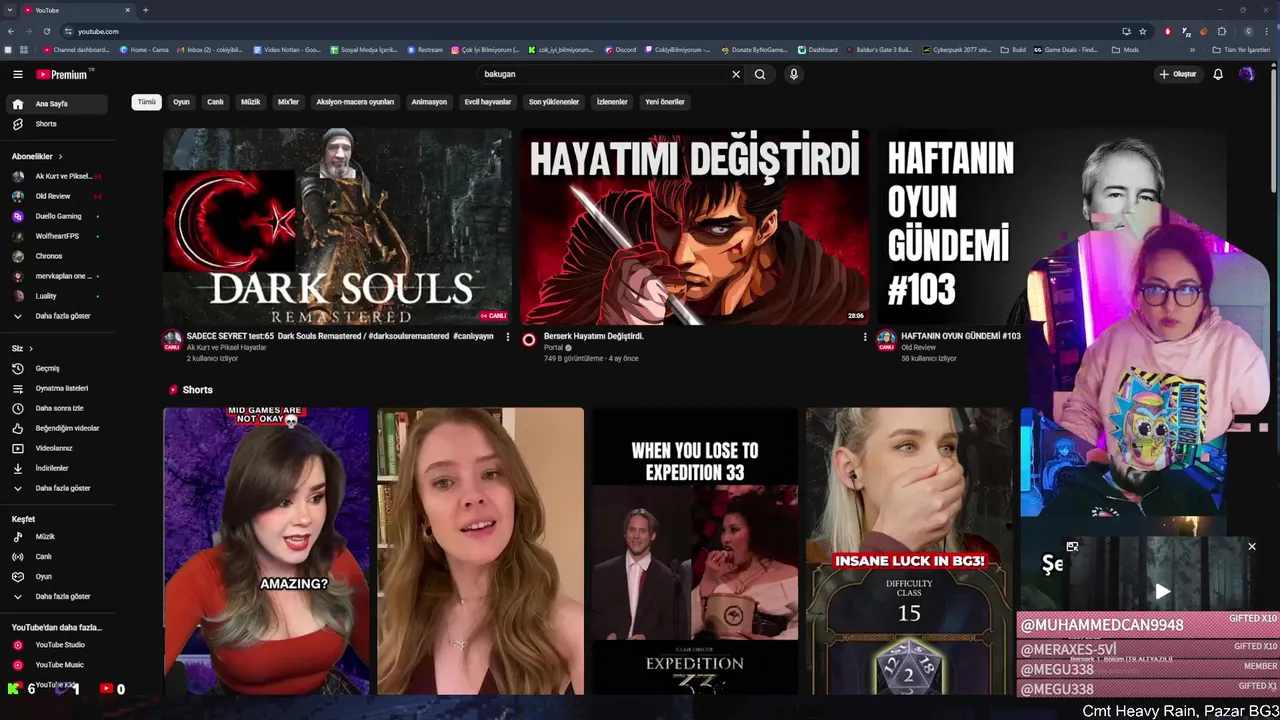Open Duello Gaming subscription
The width and height of the screenshot is (1280, 720).
pos(57,216)
